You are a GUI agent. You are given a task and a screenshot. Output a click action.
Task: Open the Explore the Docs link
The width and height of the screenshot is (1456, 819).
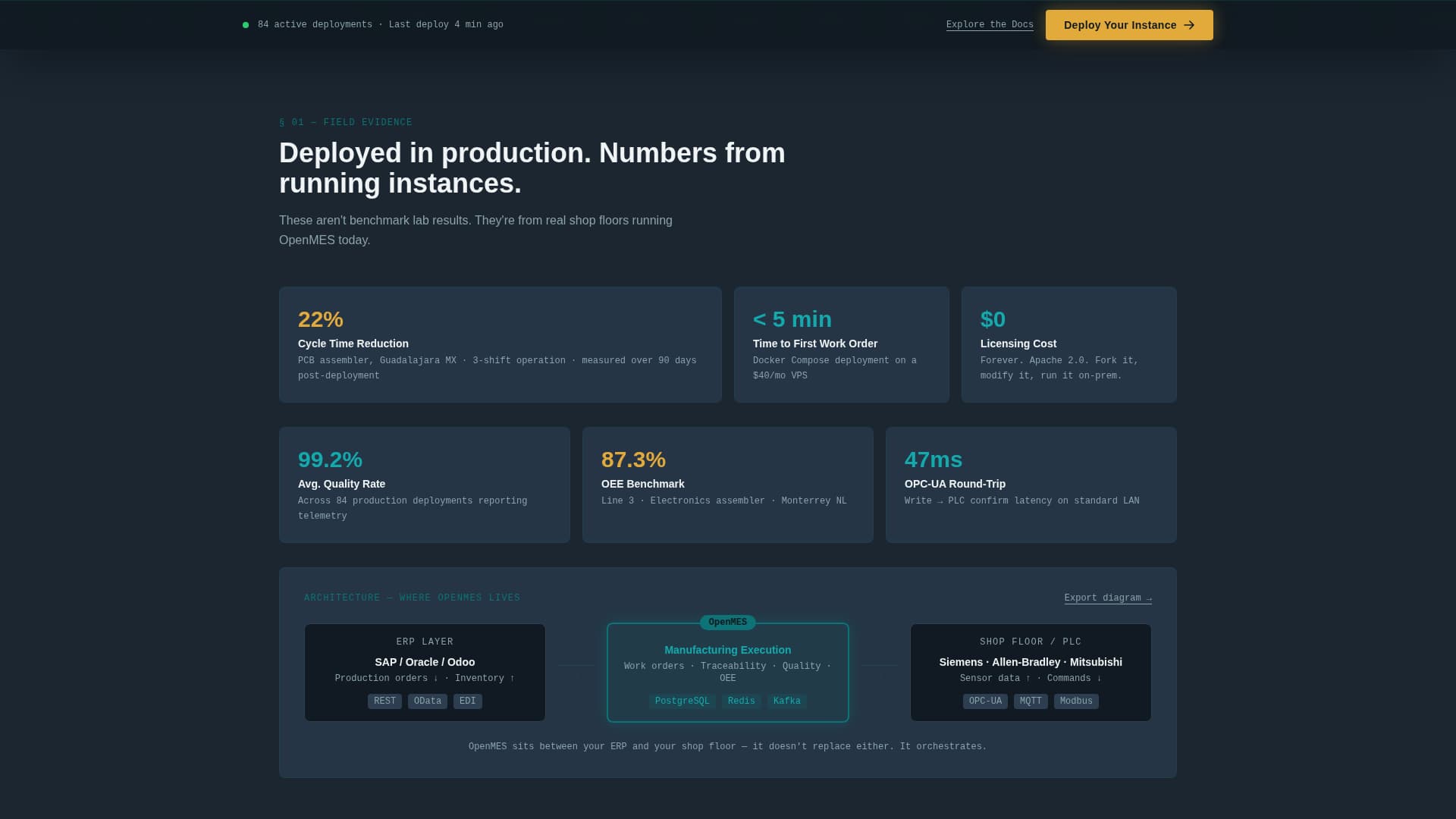990,25
